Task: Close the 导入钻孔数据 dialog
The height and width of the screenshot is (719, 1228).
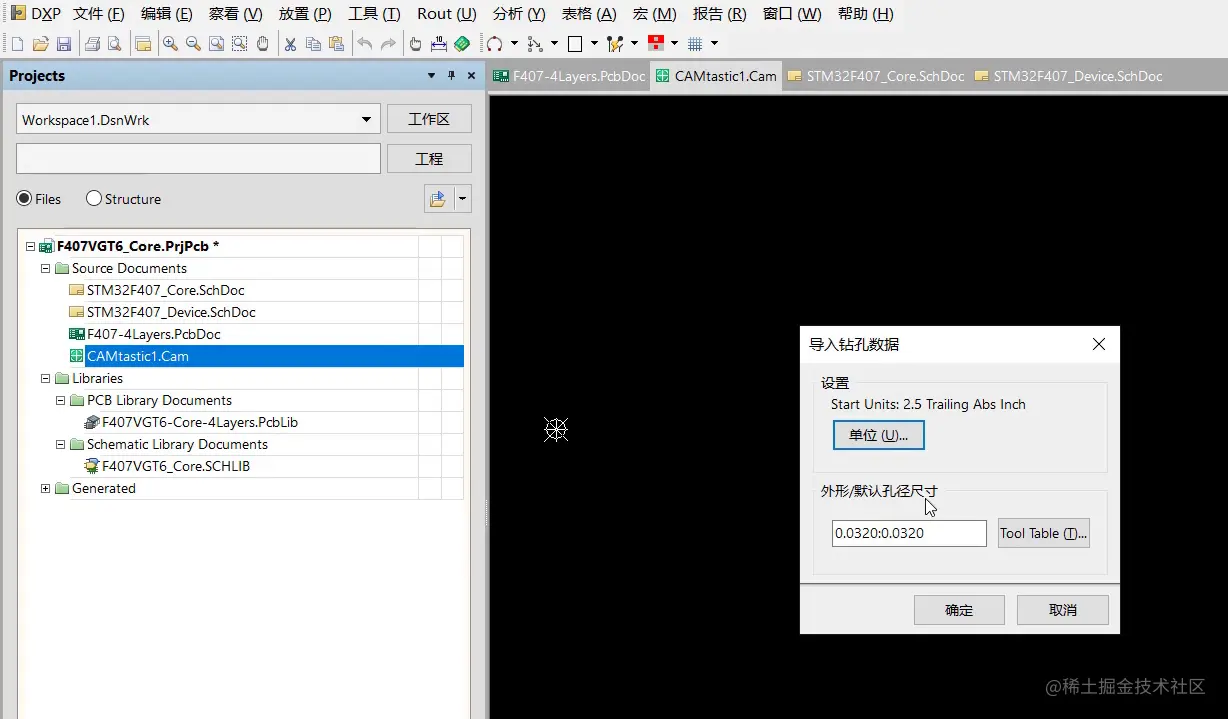Action: tap(1099, 344)
